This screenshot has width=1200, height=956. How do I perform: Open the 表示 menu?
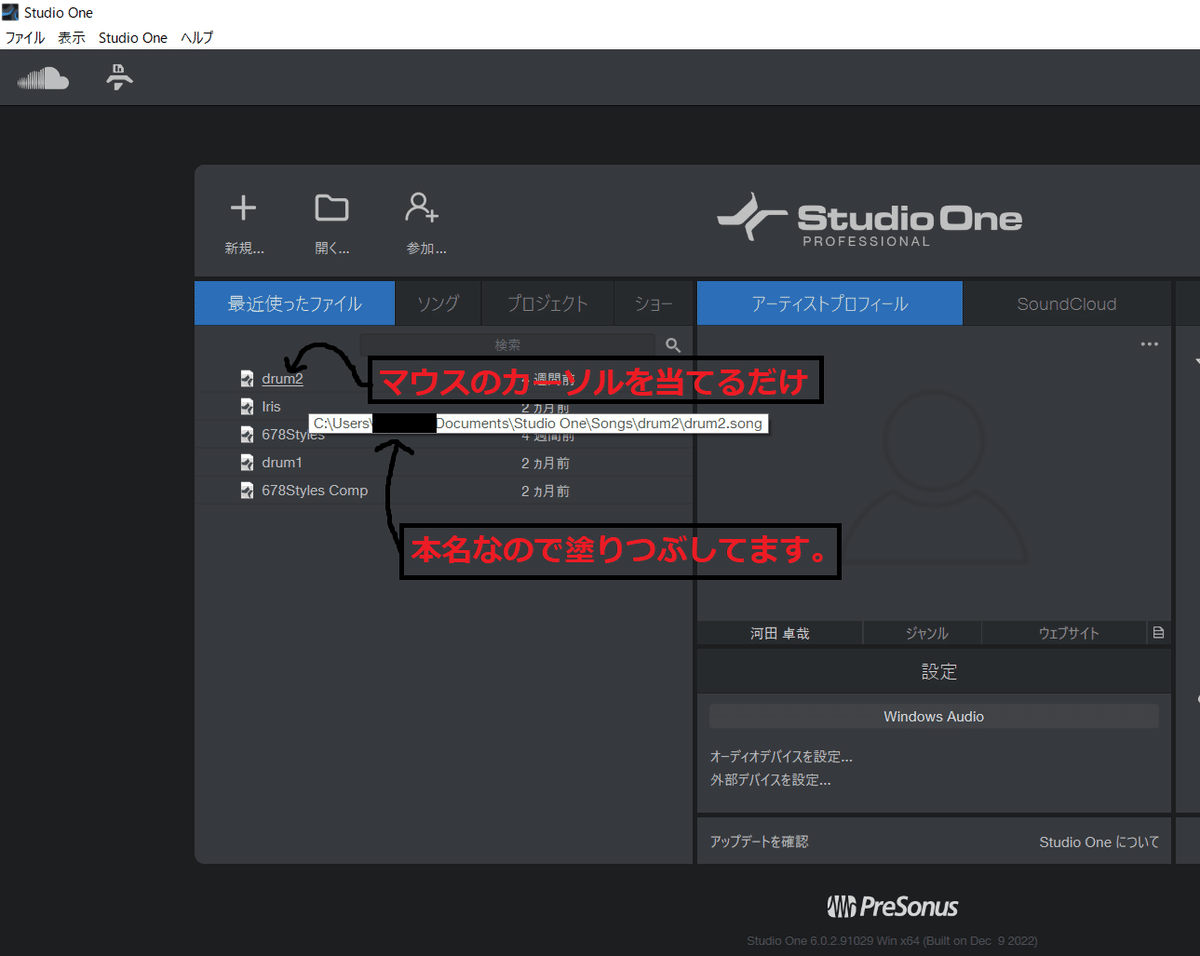pos(72,38)
